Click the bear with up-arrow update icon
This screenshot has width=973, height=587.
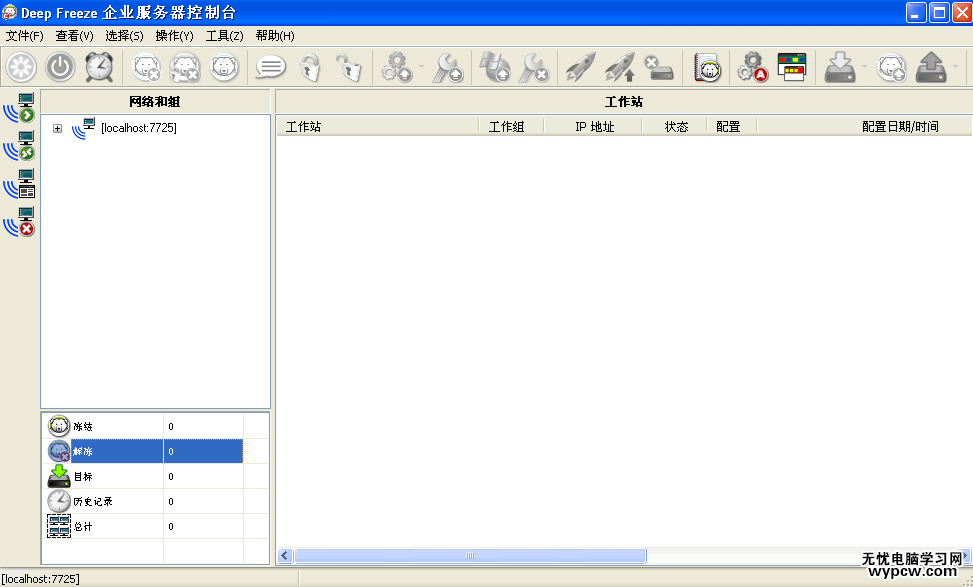pos(892,67)
